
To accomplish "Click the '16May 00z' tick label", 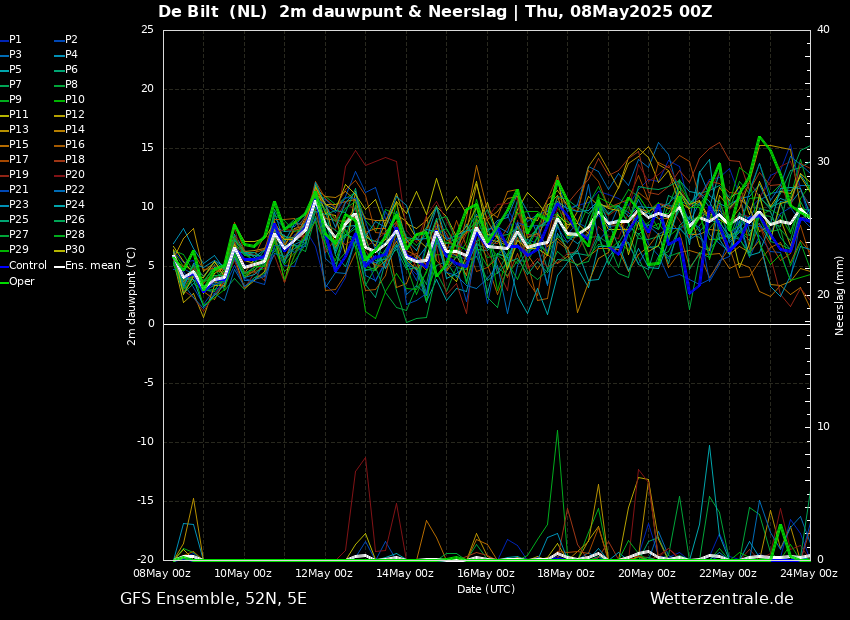I will click(486, 573).
